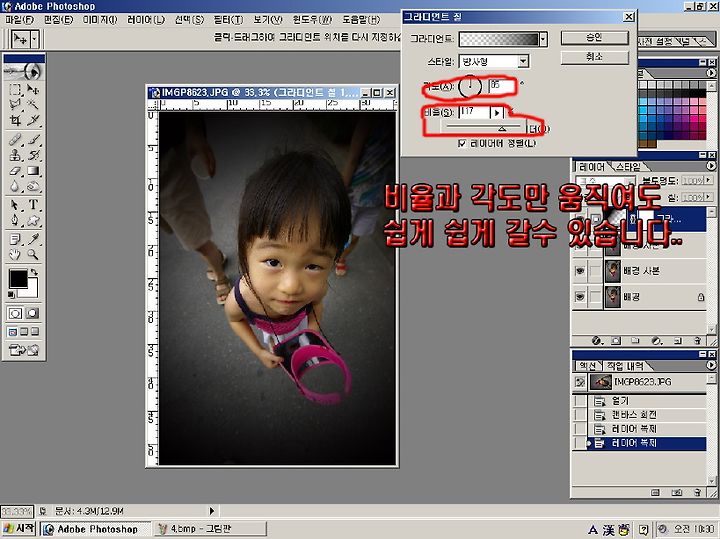The width and height of the screenshot is (720, 539).
Task: Select the Rectangular Marquee tool
Action: point(15,89)
